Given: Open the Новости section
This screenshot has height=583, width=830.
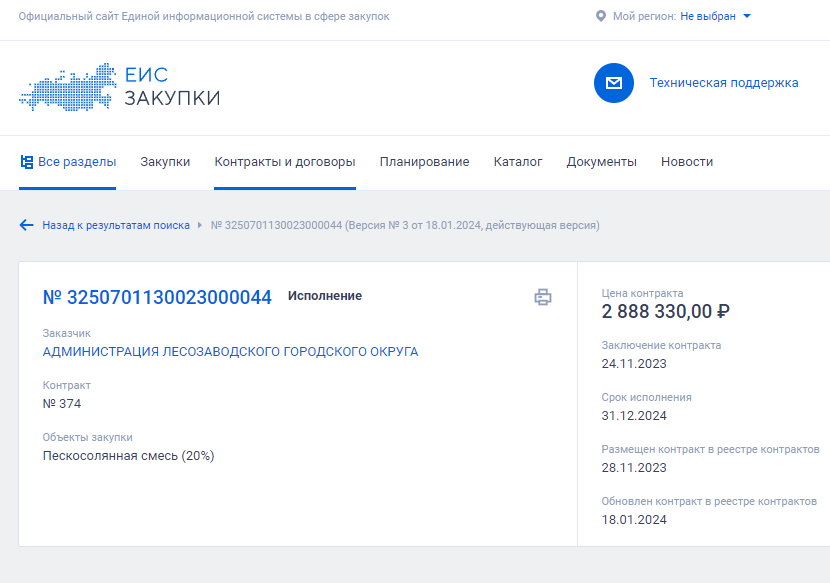Looking at the screenshot, I should (687, 162).
